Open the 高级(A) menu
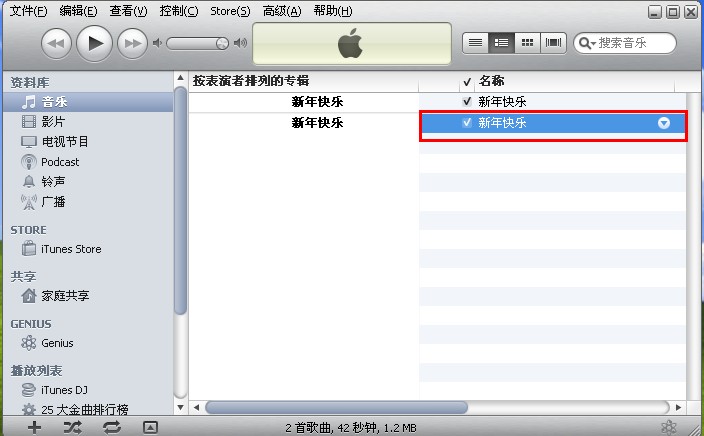The height and width of the screenshot is (436, 704). (282, 11)
